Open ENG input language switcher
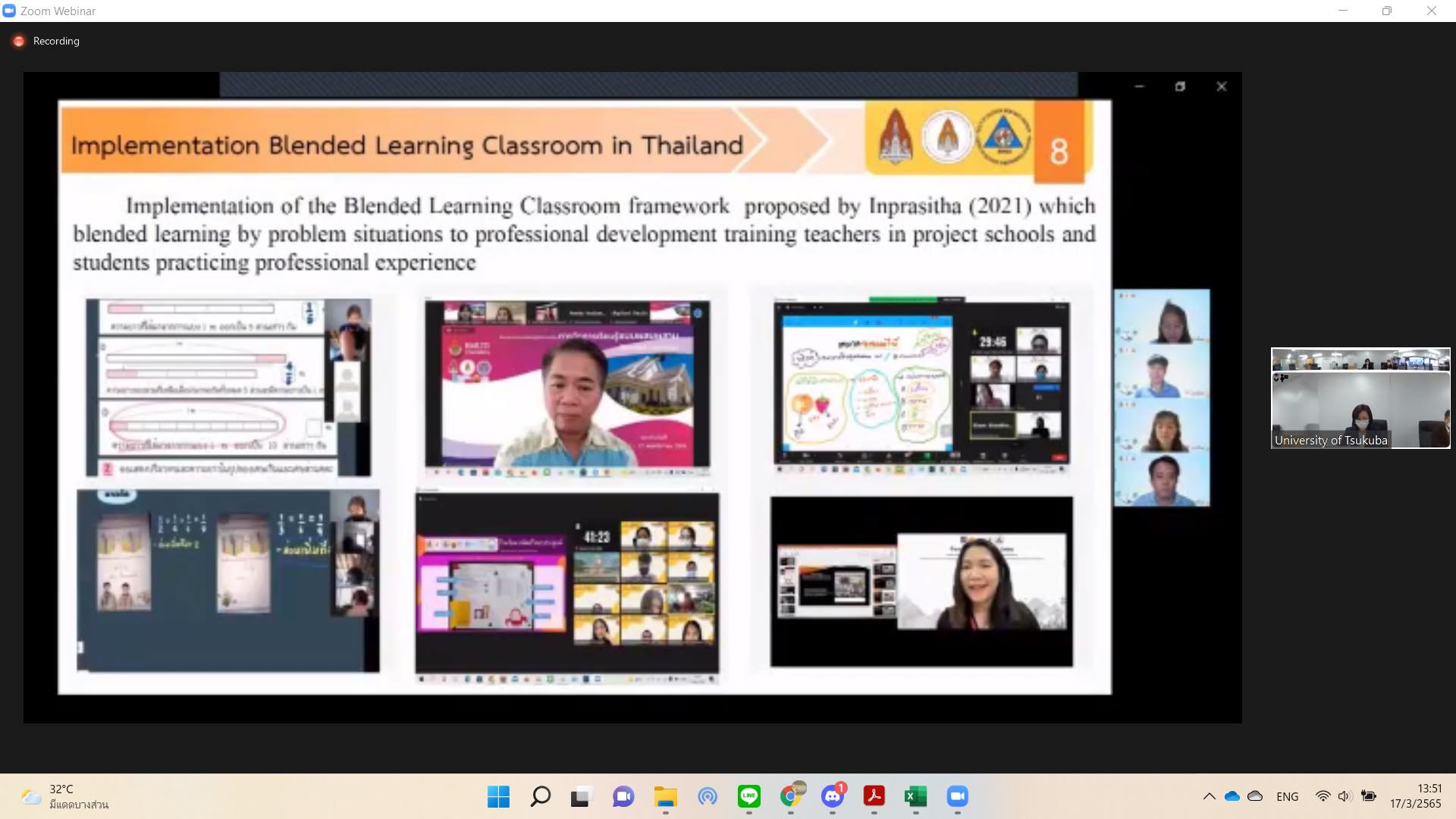The height and width of the screenshot is (819, 1456). tap(1287, 796)
